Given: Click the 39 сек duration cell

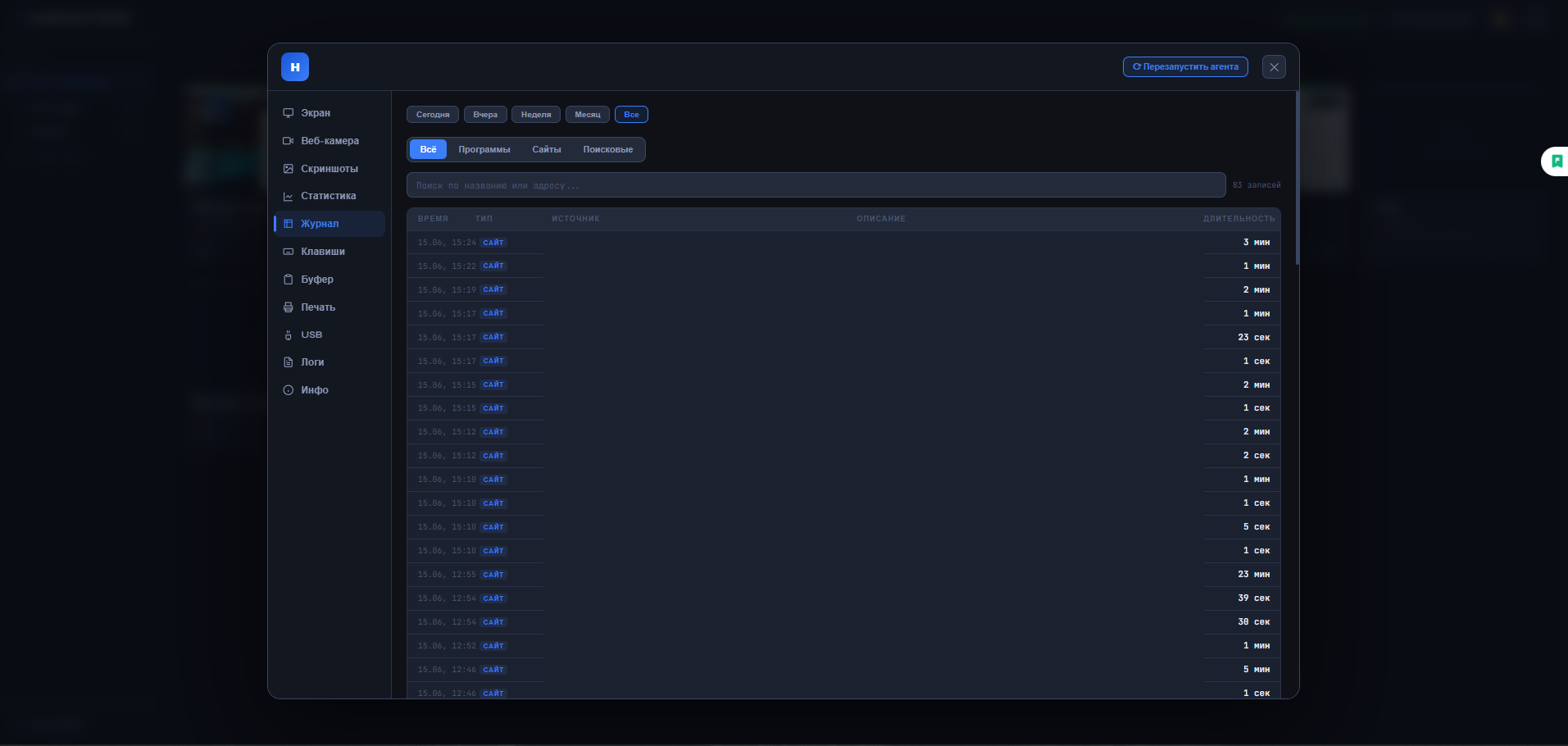Looking at the screenshot, I should 1254,598.
